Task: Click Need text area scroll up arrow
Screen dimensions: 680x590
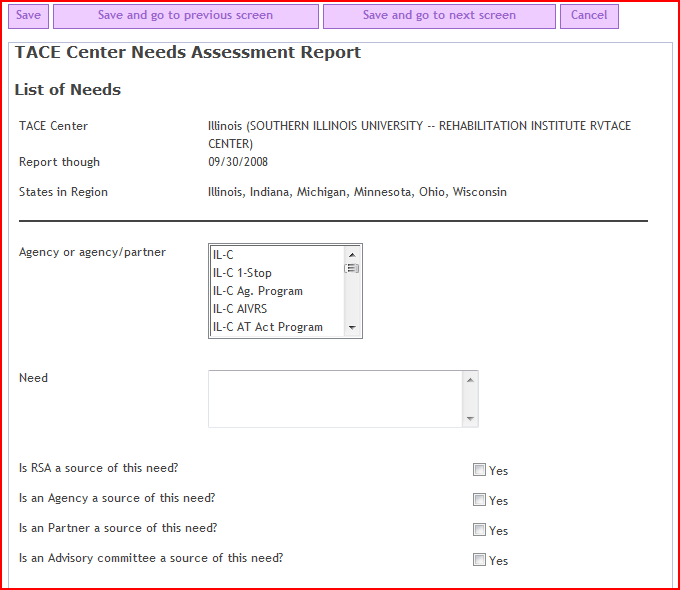Action: coord(470,380)
